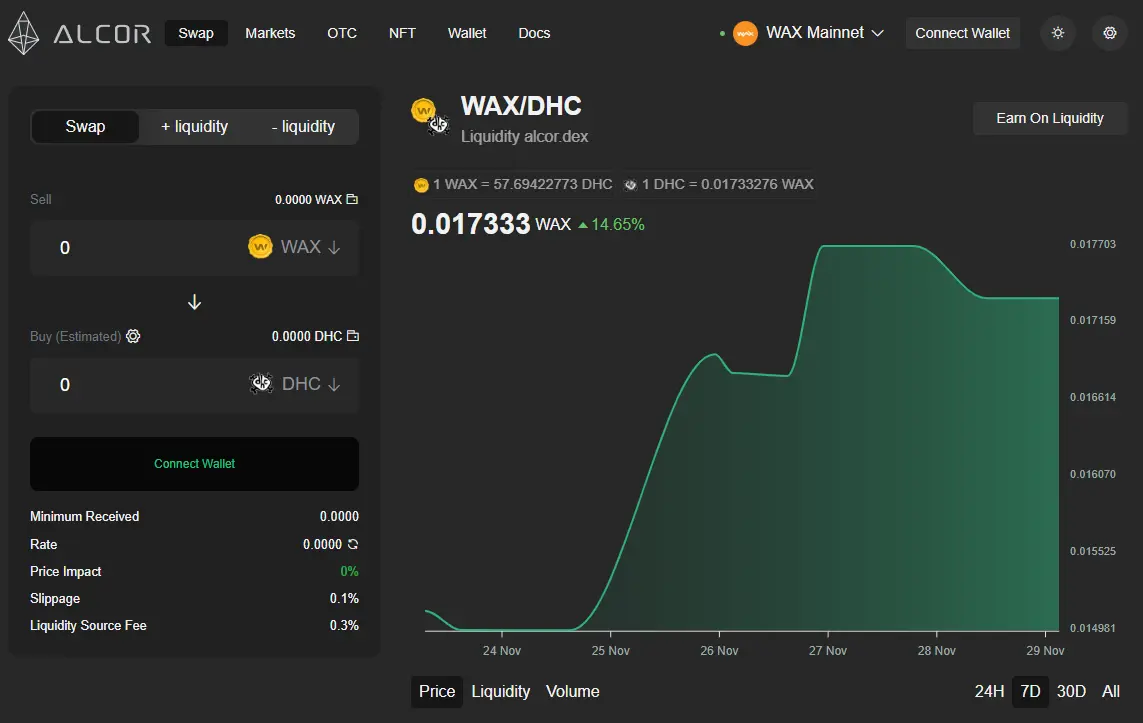Click the 0.0000 WAX balance text

(308, 199)
